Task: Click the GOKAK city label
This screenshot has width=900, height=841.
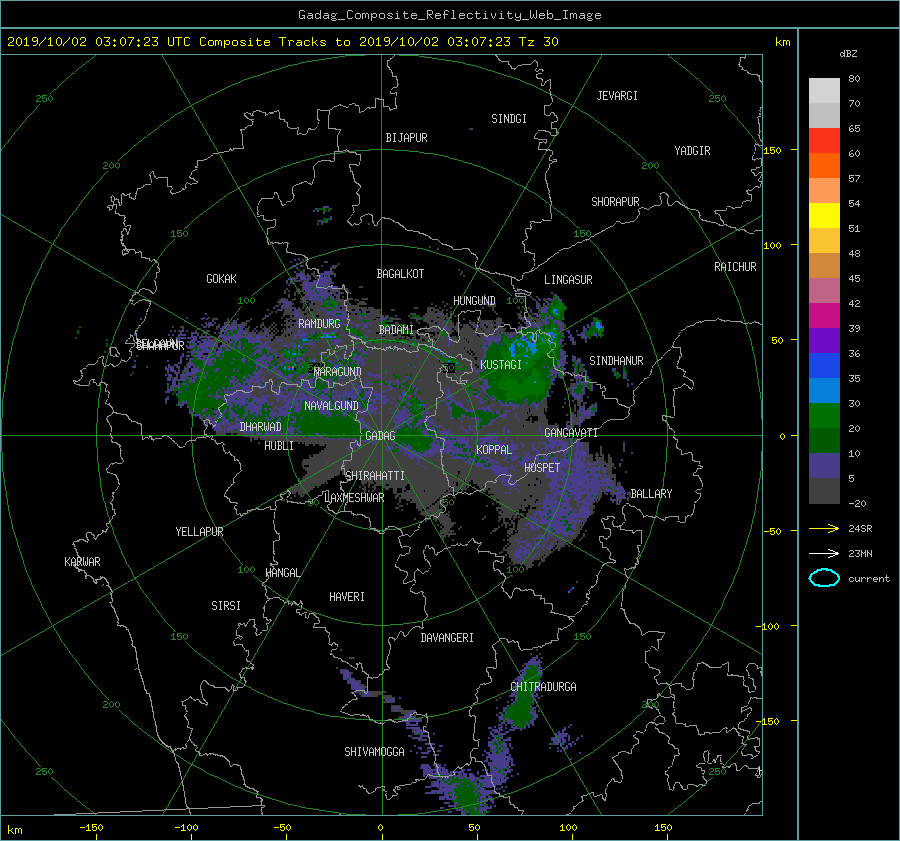Action: coord(221,279)
